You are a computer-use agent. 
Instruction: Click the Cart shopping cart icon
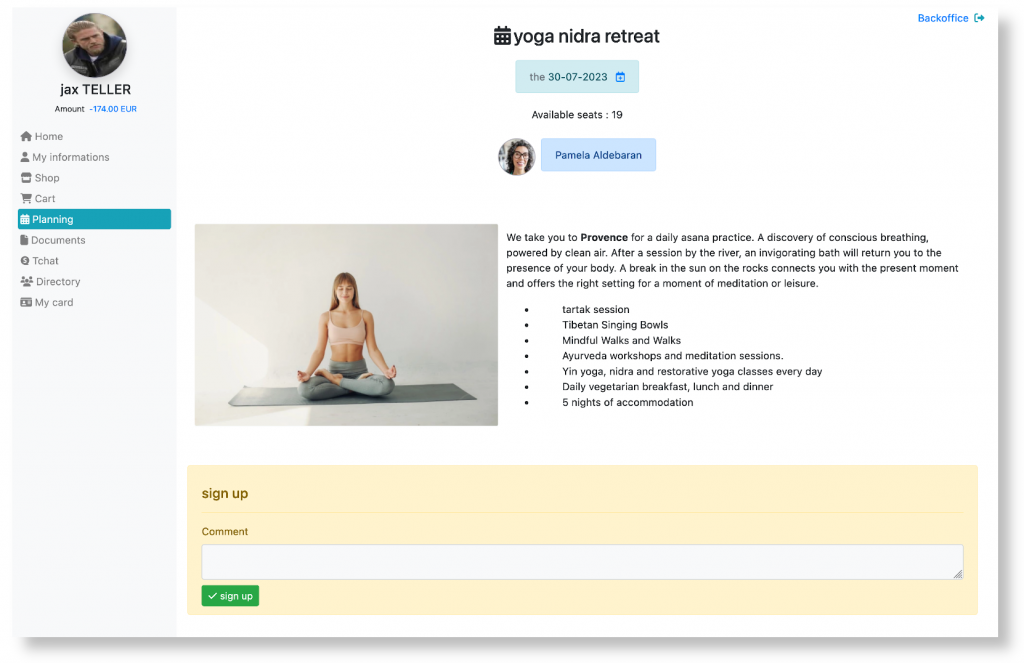(26, 199)
